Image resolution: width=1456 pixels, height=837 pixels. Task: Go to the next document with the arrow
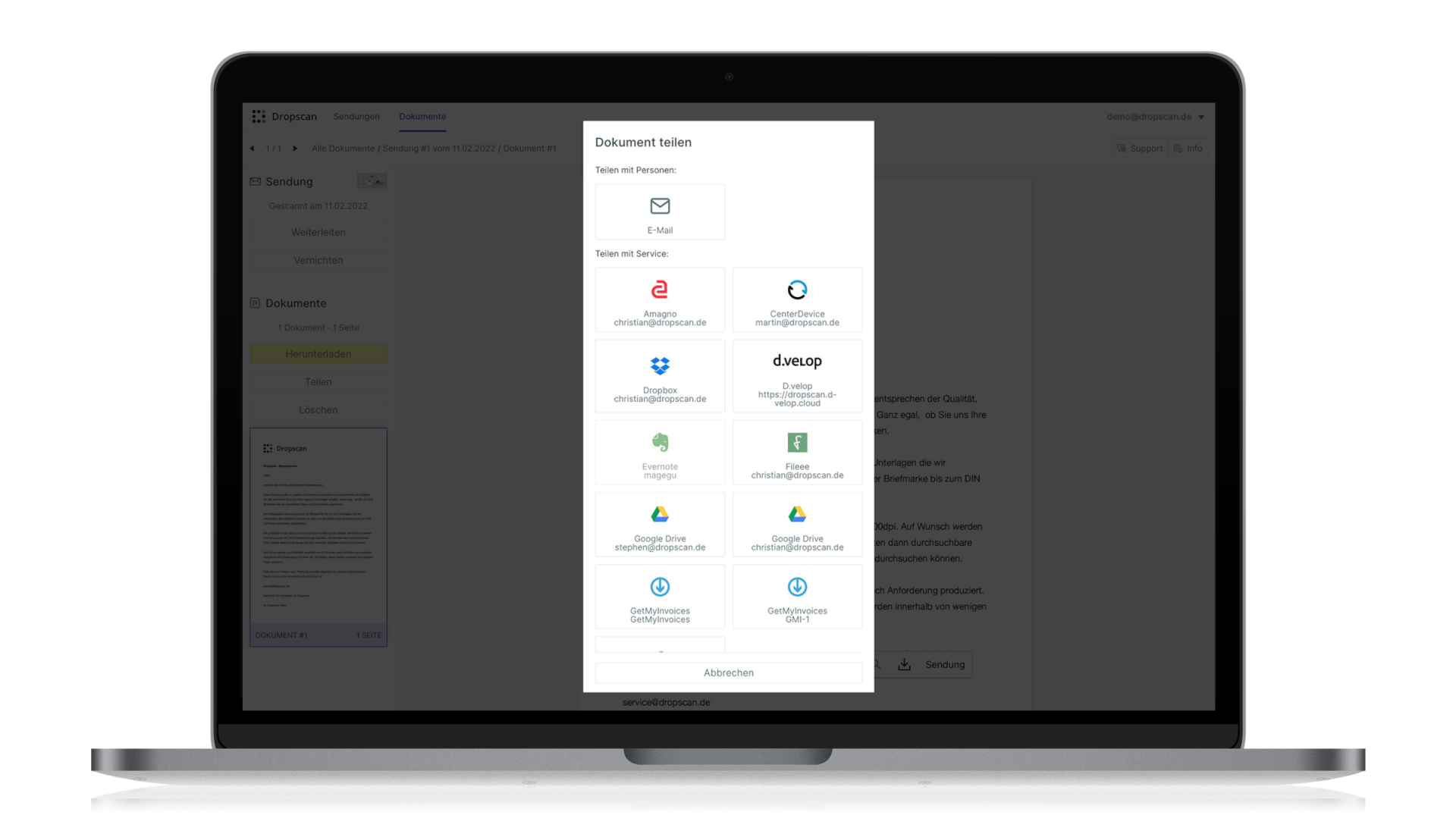(295, 149)
